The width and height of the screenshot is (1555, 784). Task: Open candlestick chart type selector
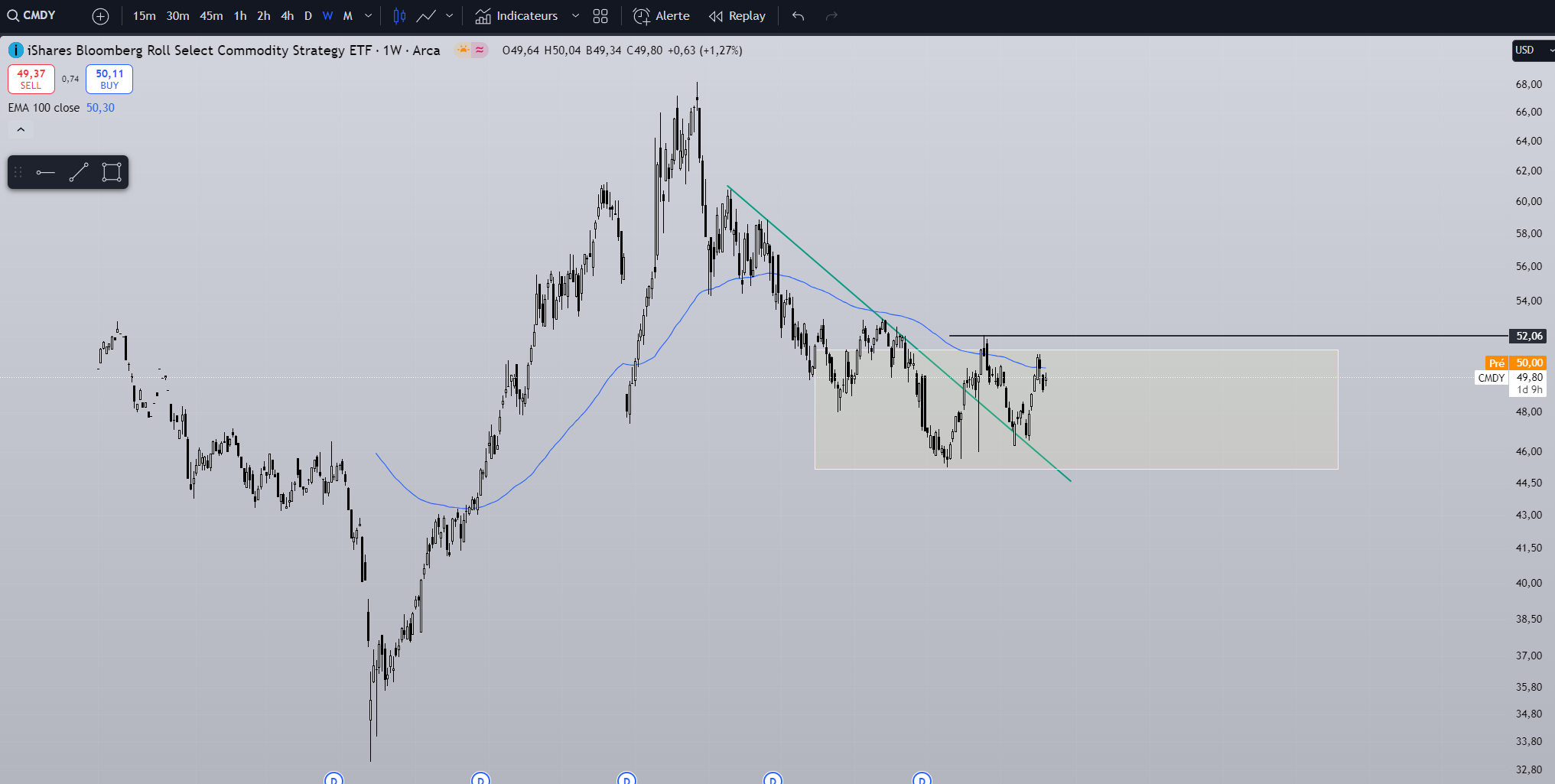click(x=399, y=16)
